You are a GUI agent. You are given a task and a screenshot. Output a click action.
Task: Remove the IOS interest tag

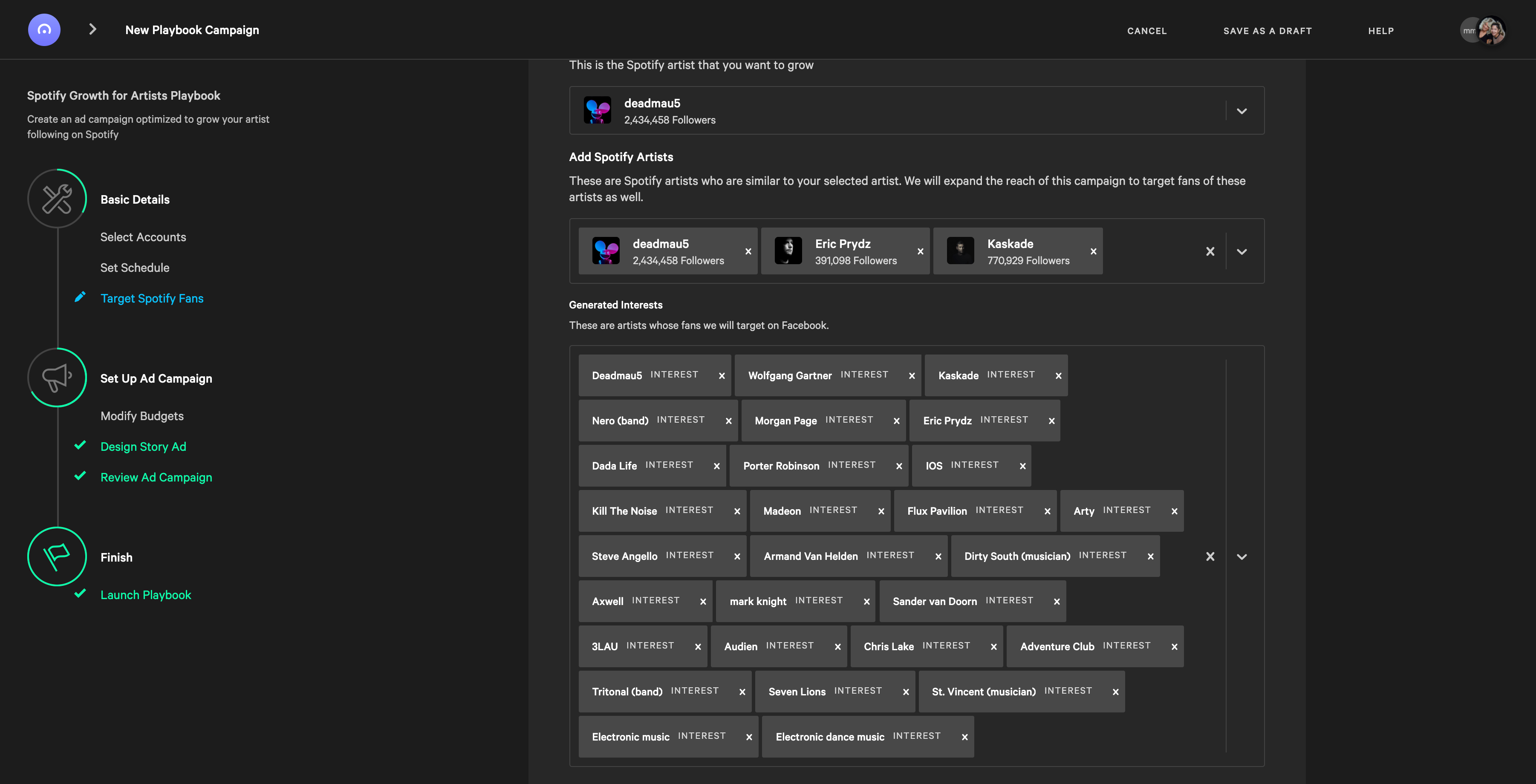1022,466
